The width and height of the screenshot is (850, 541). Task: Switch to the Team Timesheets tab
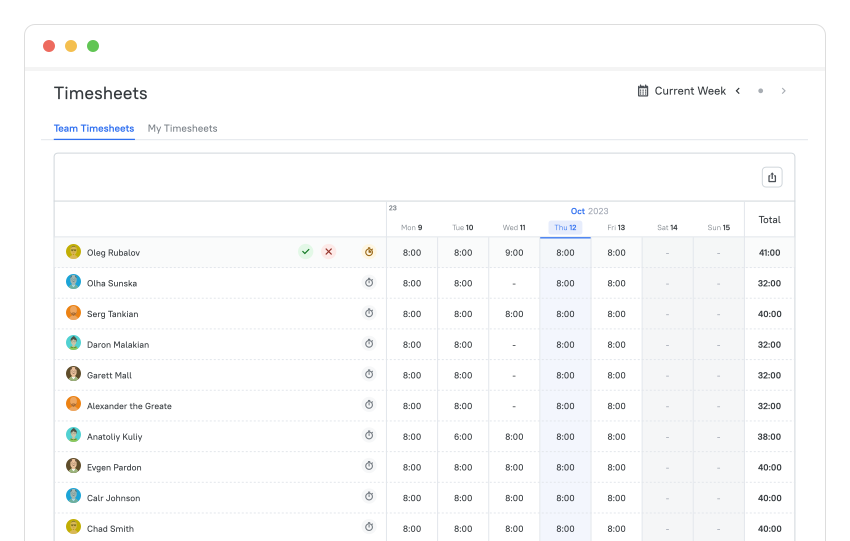tap(94, 128)
